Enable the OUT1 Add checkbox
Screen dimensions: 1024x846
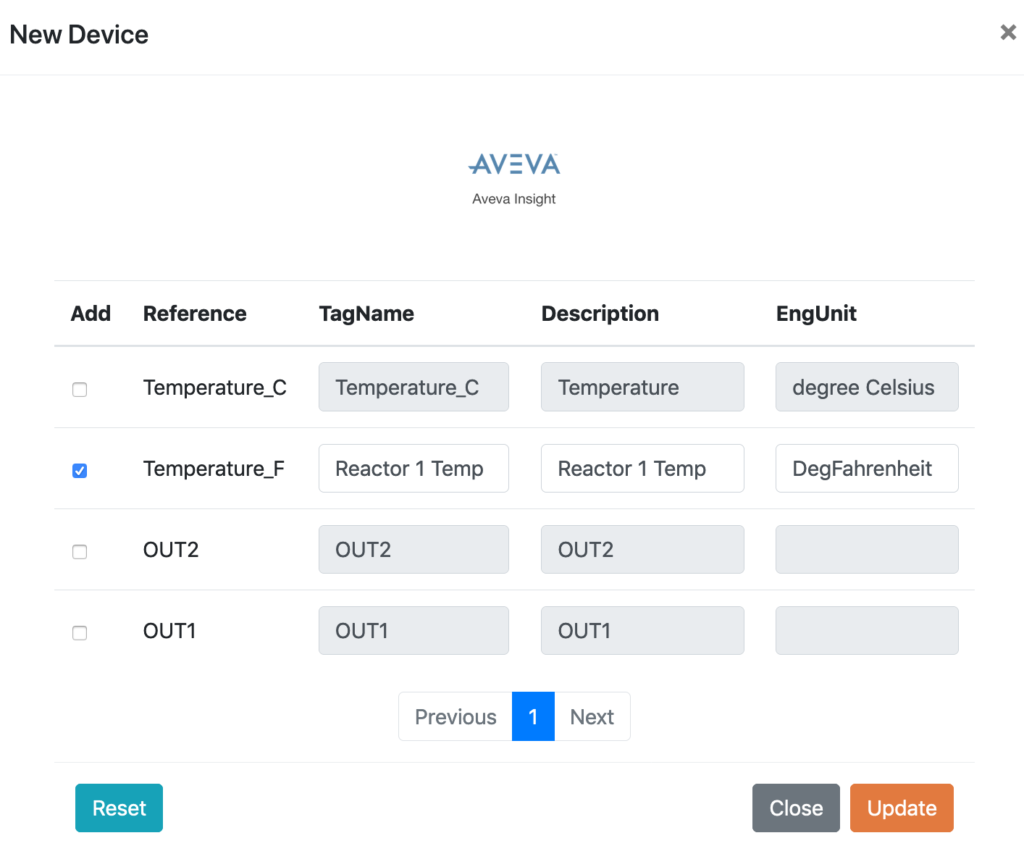coord(80,632)
